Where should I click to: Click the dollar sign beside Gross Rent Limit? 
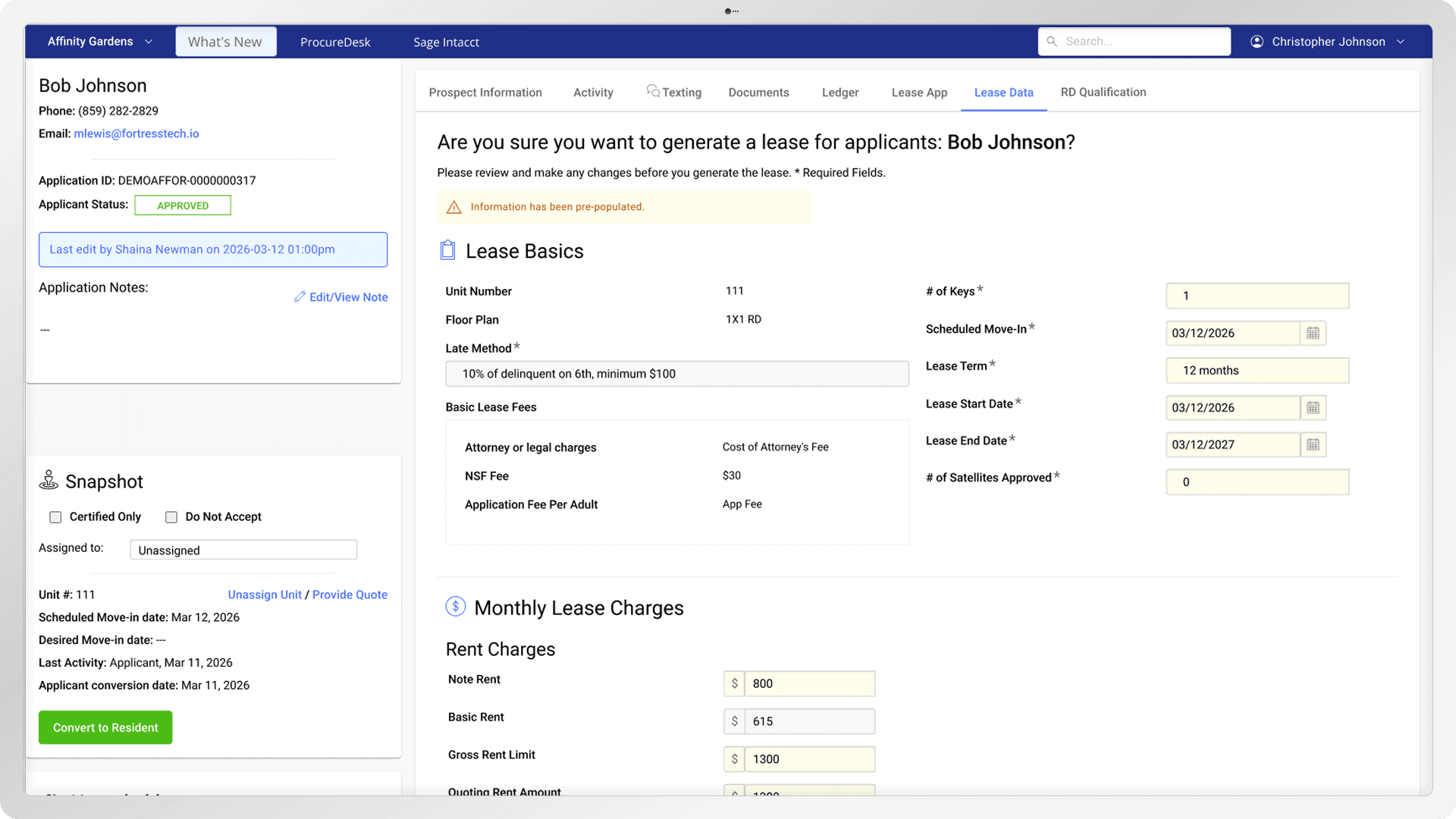(734, 760)
